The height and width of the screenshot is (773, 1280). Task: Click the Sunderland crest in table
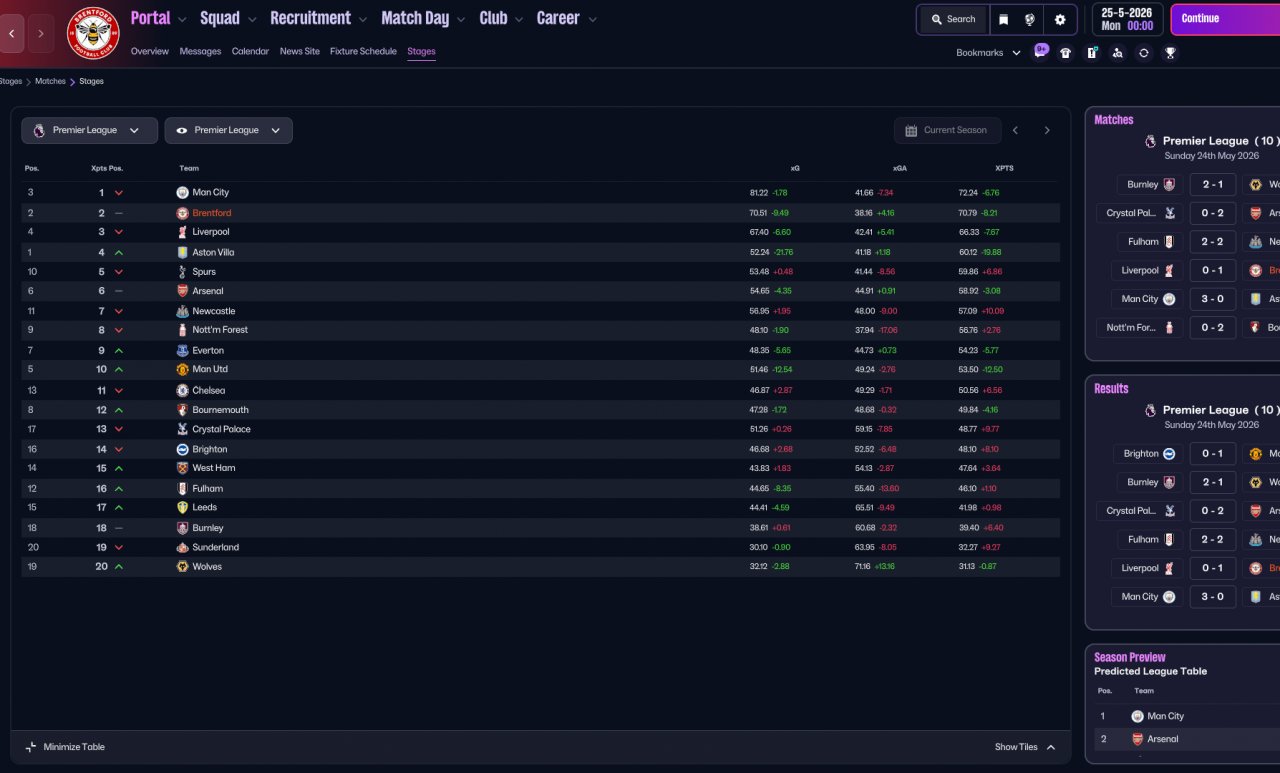183,547
